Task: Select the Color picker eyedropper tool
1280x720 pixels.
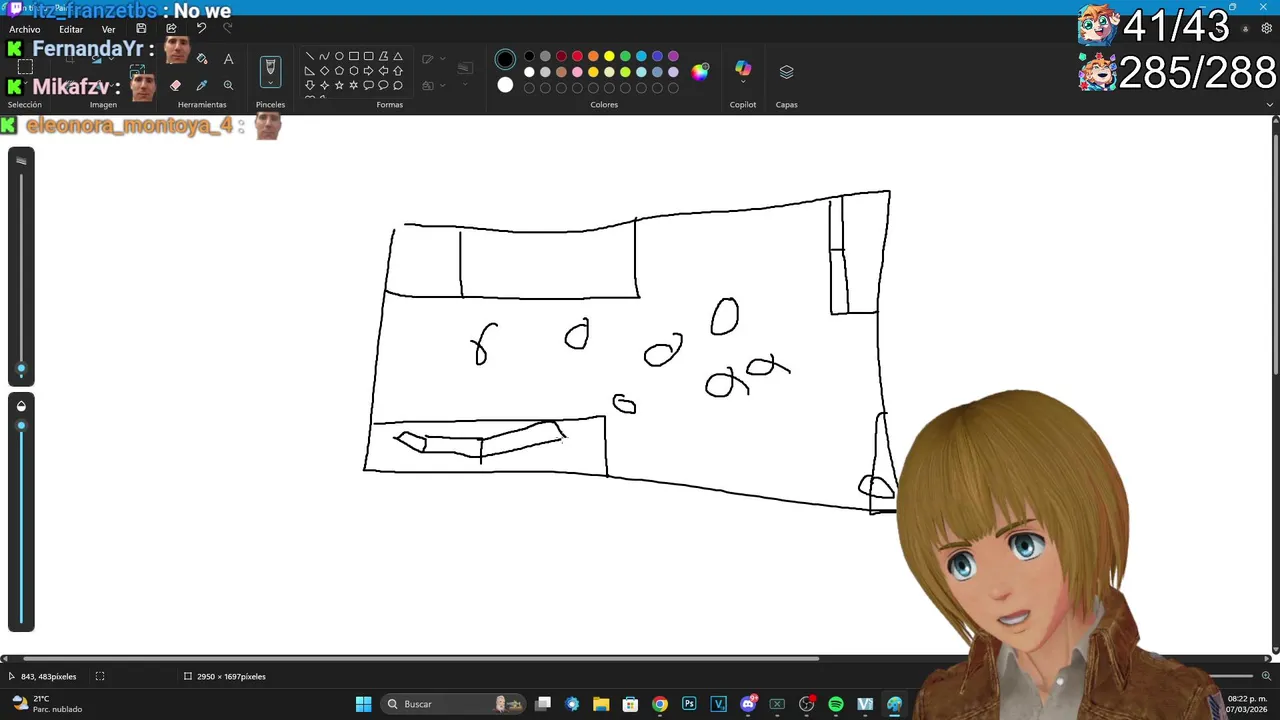Action: [x=202, y=86]
